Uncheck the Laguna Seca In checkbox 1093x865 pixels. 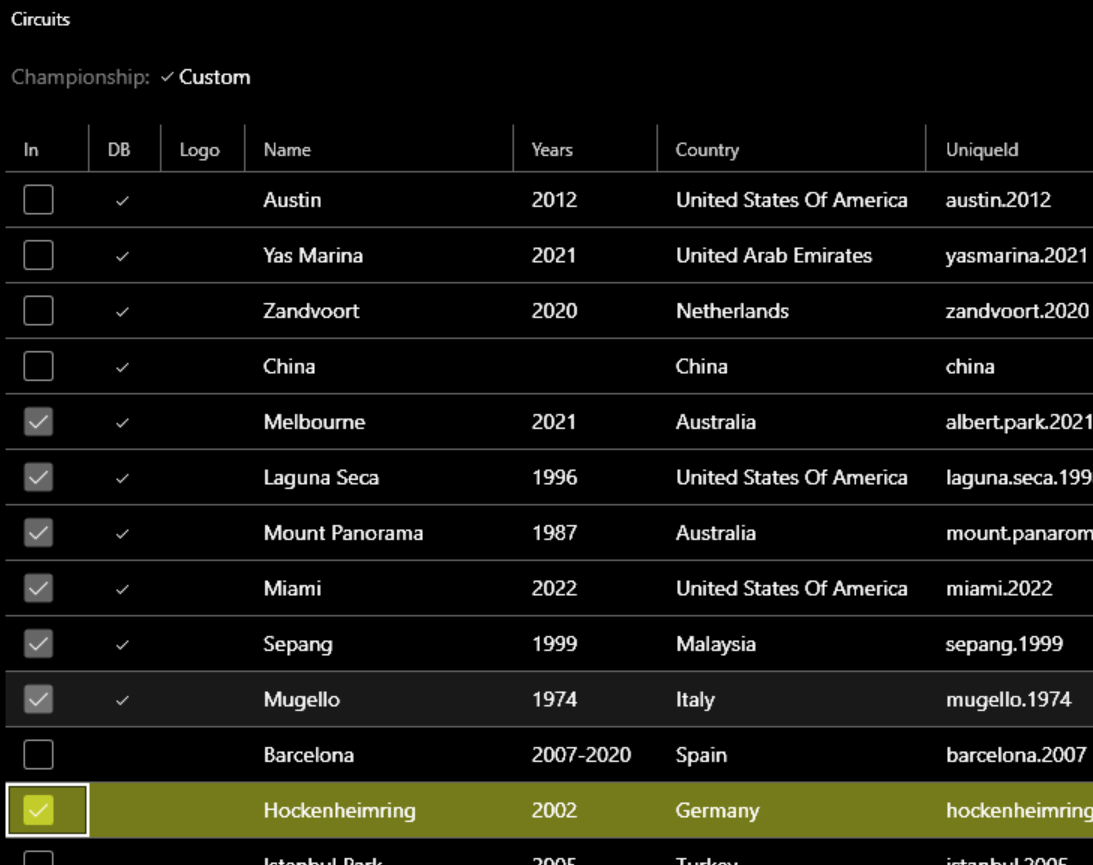(38, 477)
